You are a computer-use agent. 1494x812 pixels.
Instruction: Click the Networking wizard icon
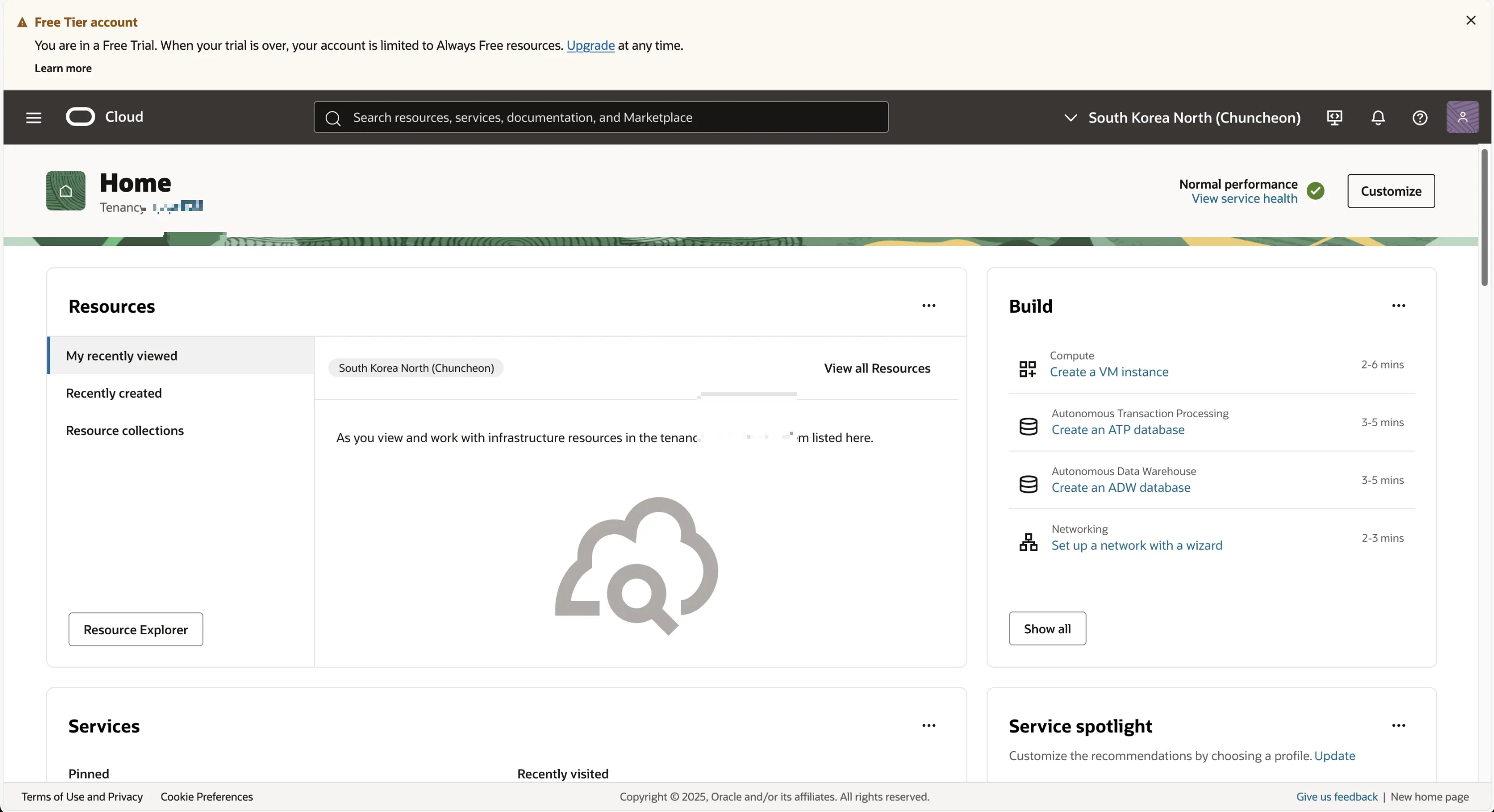[1028, 542]
